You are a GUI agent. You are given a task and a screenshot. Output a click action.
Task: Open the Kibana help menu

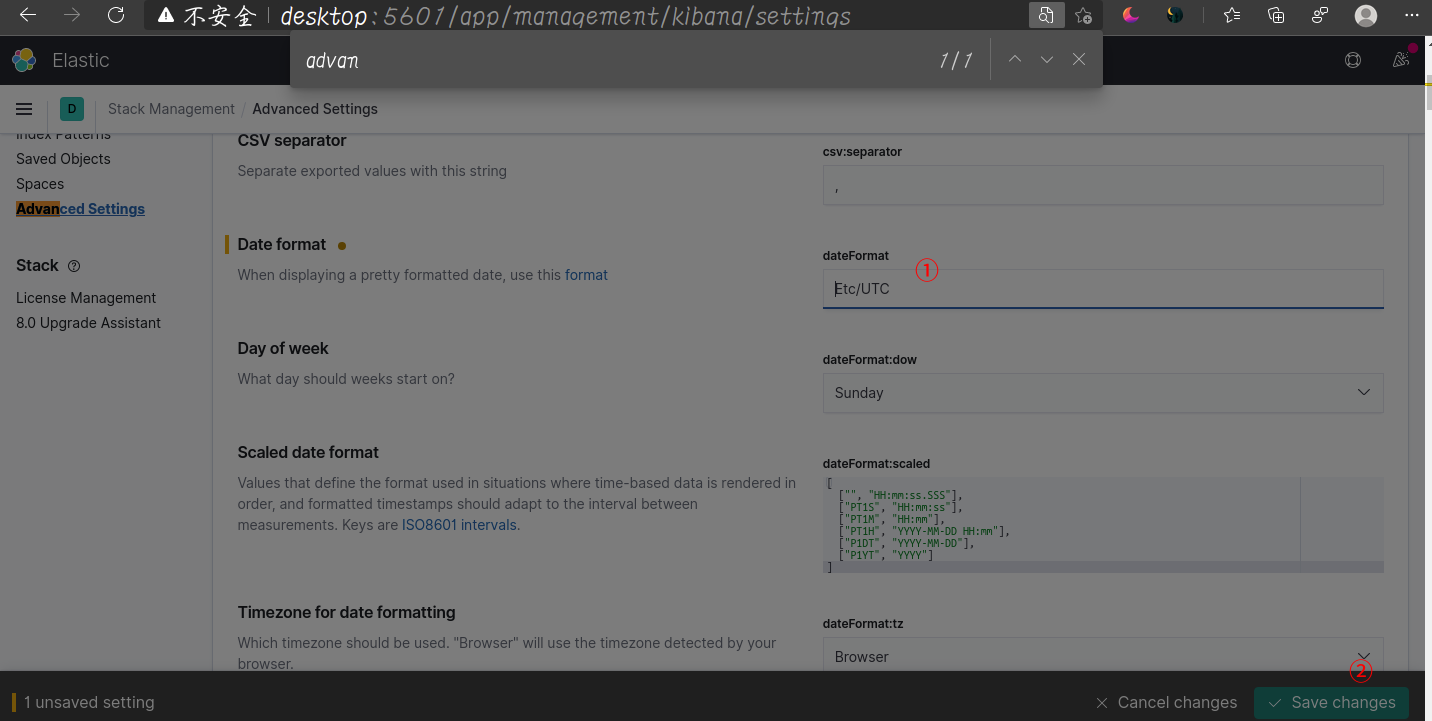[1353, 60]
